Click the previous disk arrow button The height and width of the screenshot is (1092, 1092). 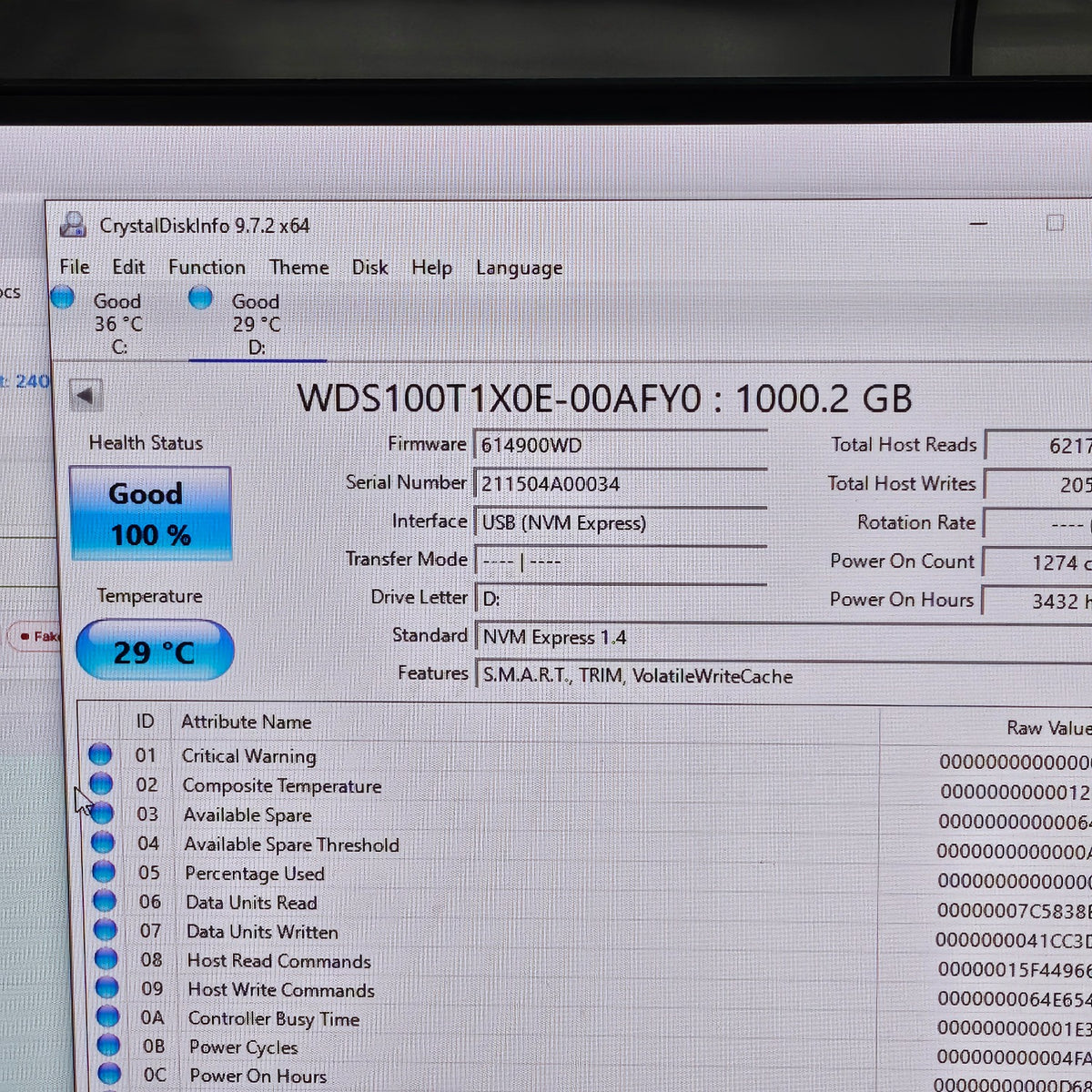coord(86,396)
